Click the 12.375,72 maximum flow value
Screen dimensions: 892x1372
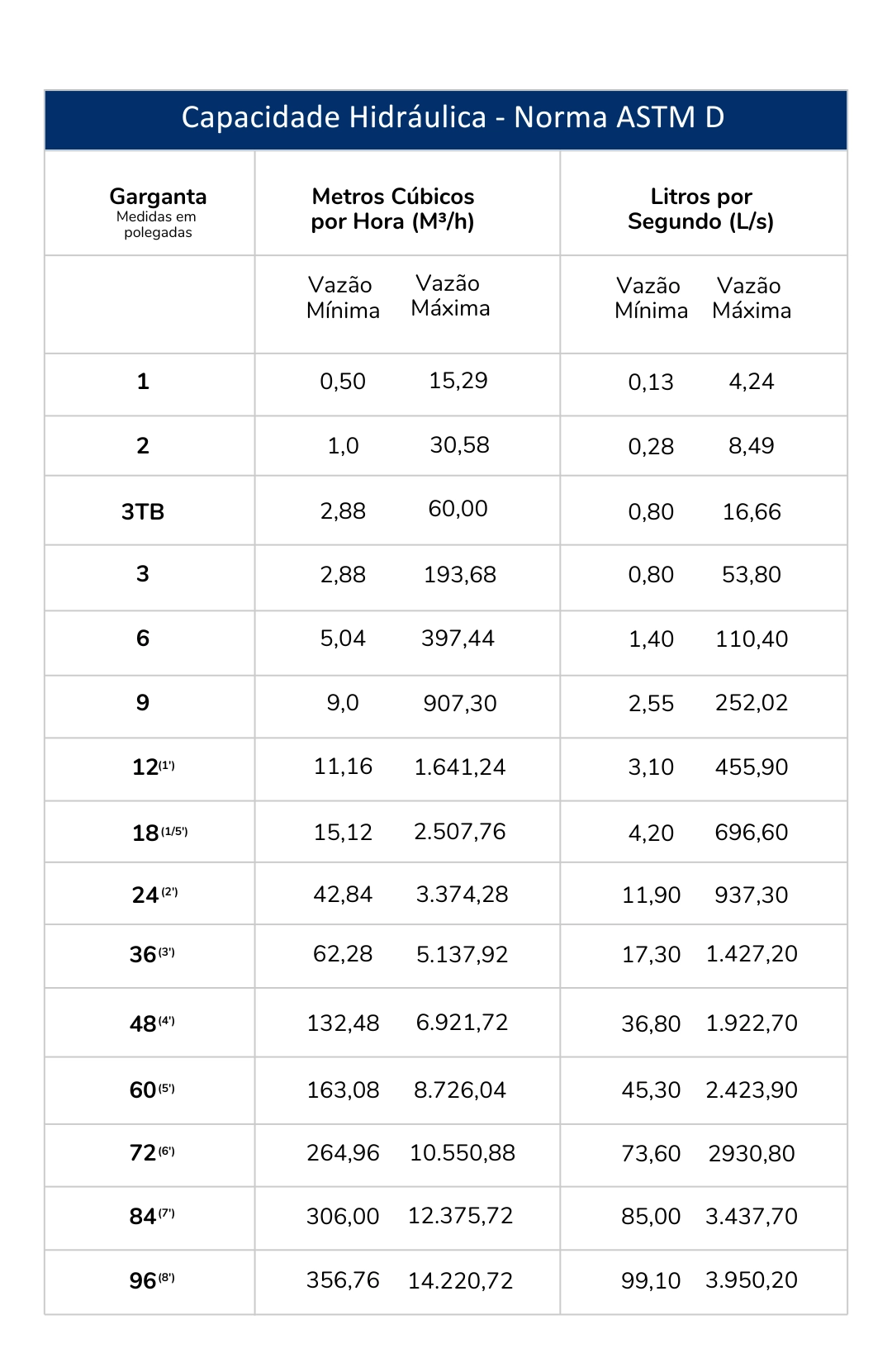460,1216
